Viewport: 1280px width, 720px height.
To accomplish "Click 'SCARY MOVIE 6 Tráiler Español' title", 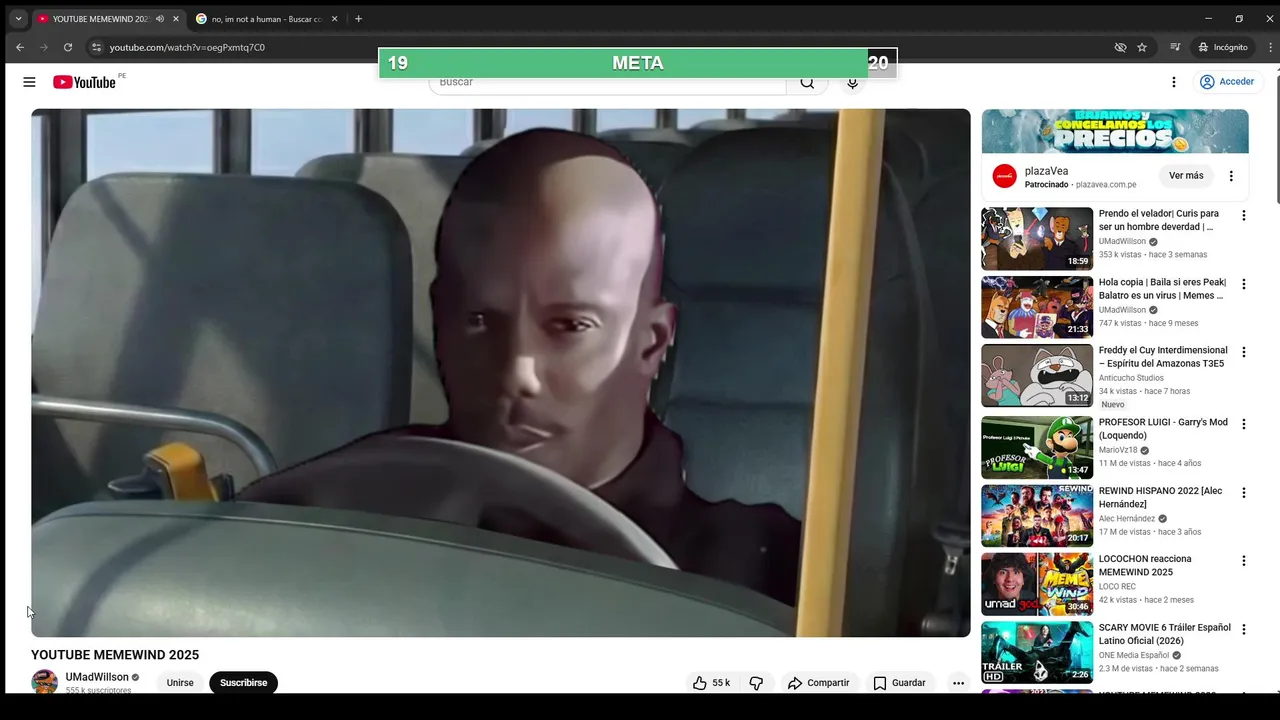I will pyautogui.click(x=1165, y=634).
